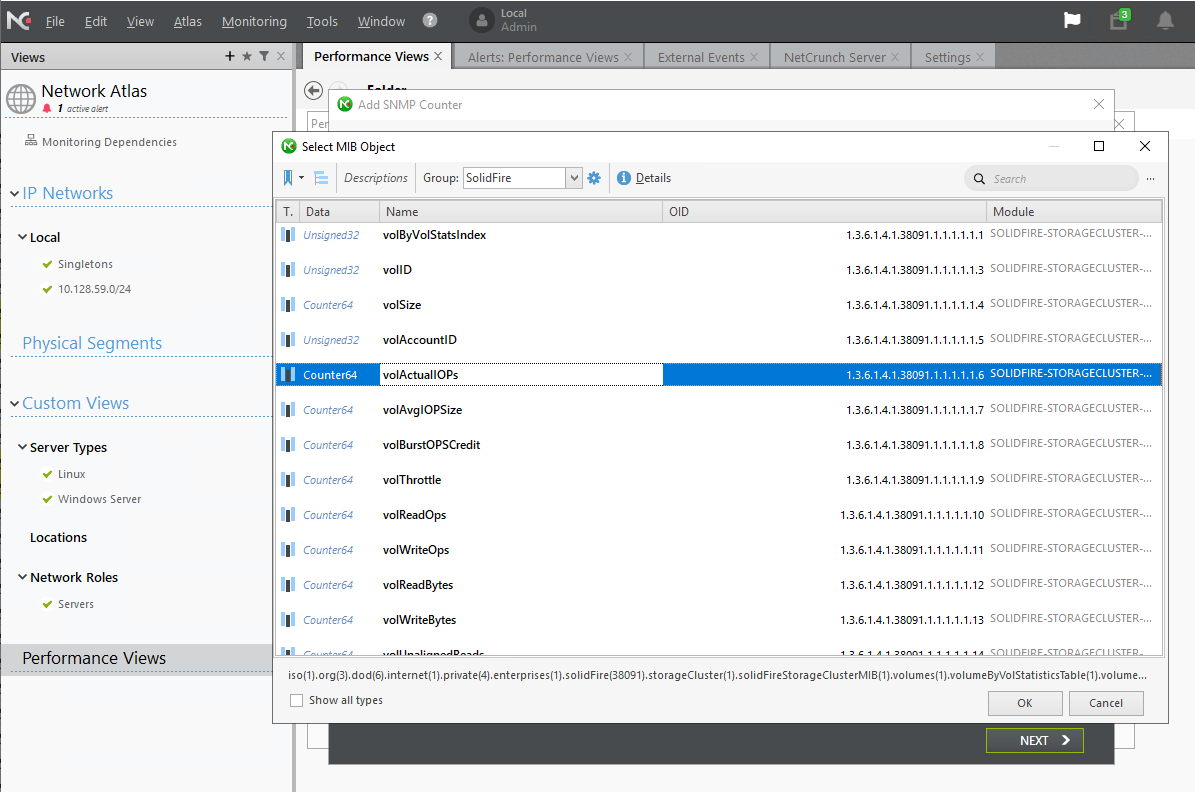This screenshot has width=1195, height=792.
Task: Click the Cancel button
Action: click(1105, 703)
